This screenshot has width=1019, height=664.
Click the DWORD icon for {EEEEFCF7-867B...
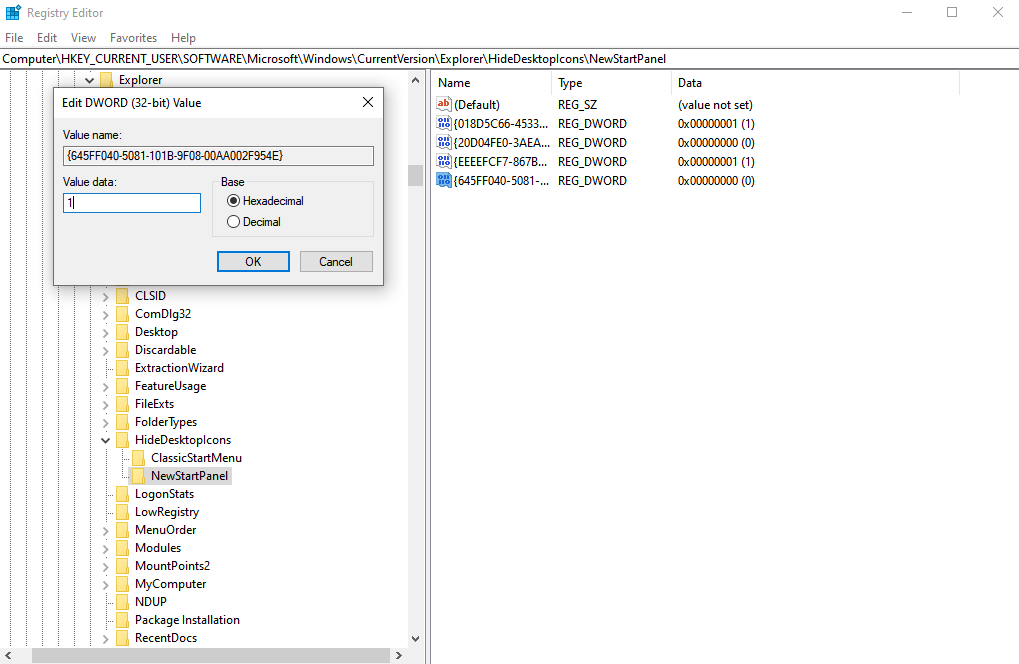[x=442, y=161]
